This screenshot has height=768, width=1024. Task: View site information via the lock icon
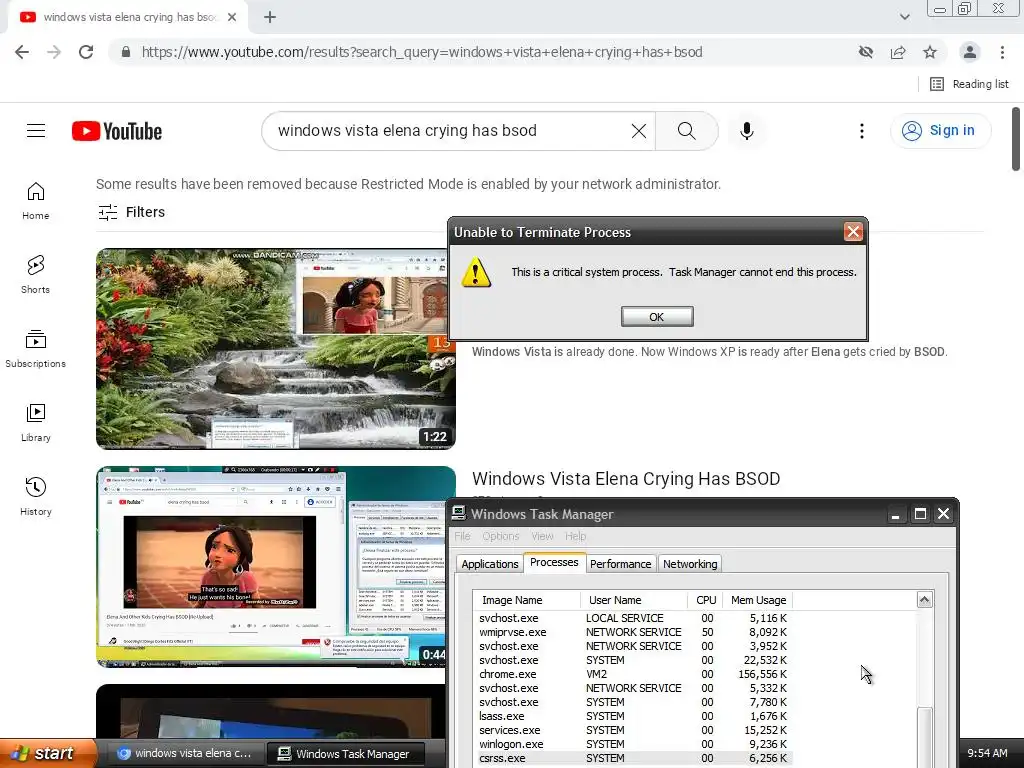126,52
